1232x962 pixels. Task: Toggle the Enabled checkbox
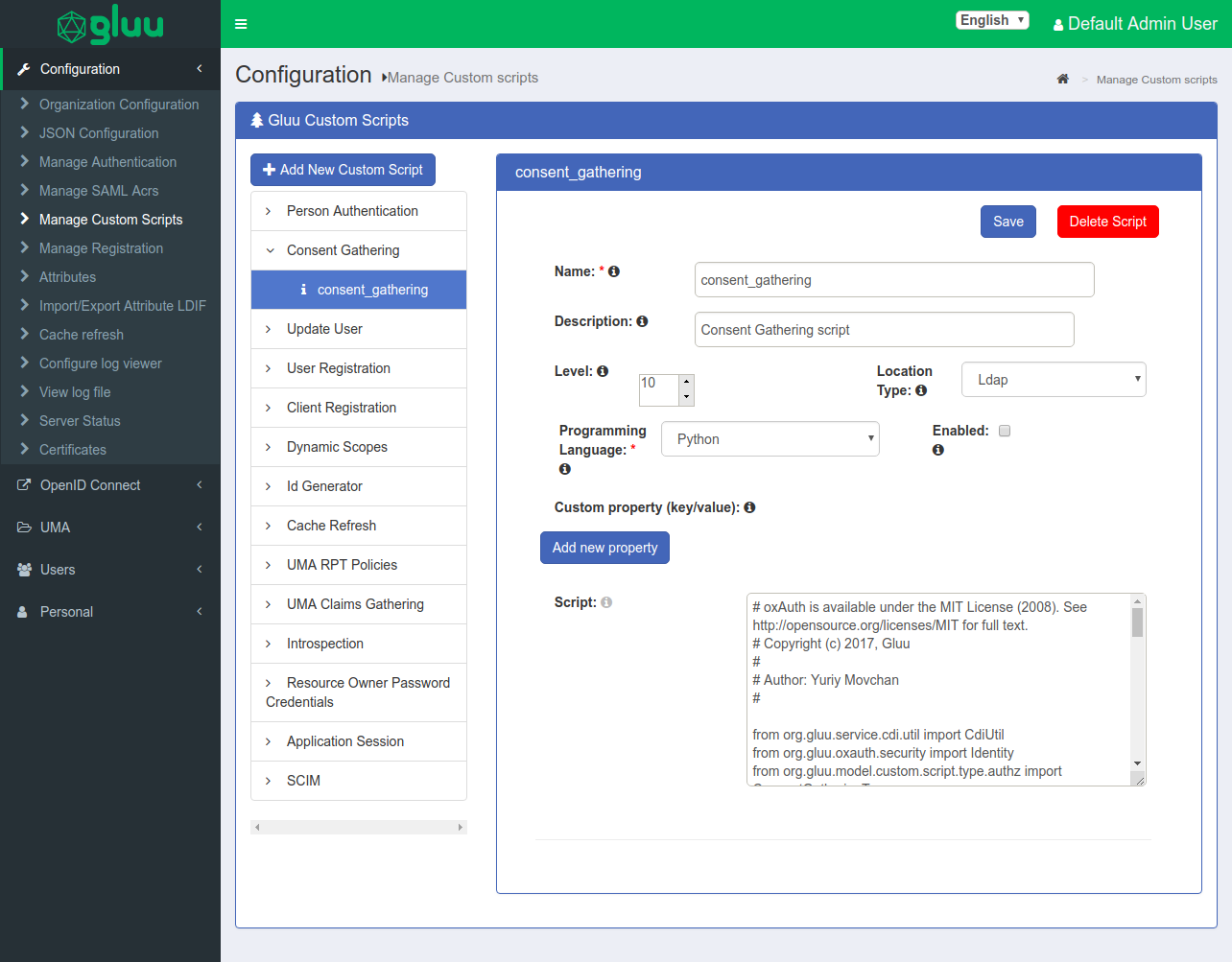pyautogui.click(x=1005, y=431)
